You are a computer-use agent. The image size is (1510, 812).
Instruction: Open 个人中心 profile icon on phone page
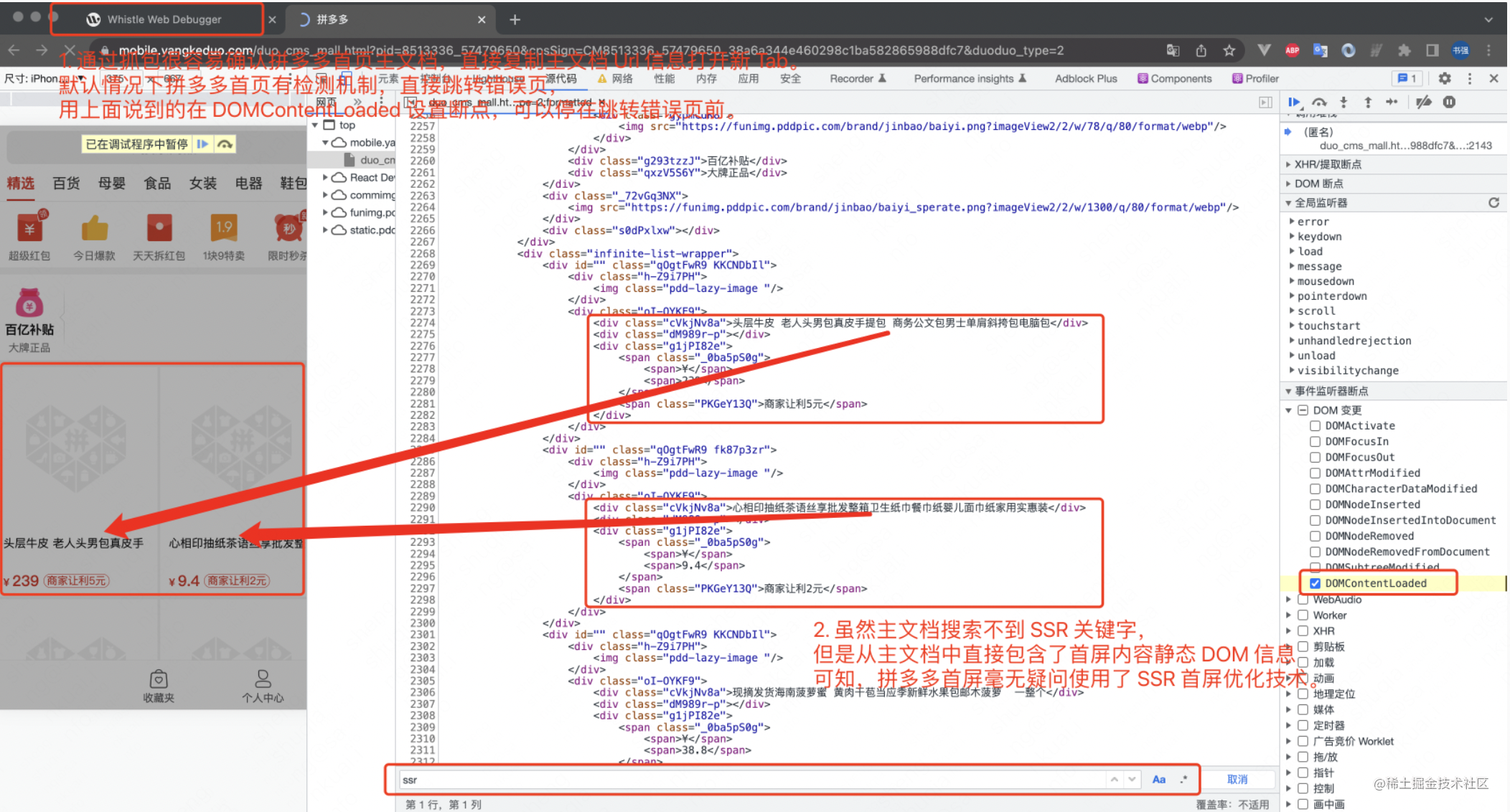coord(263,686)
